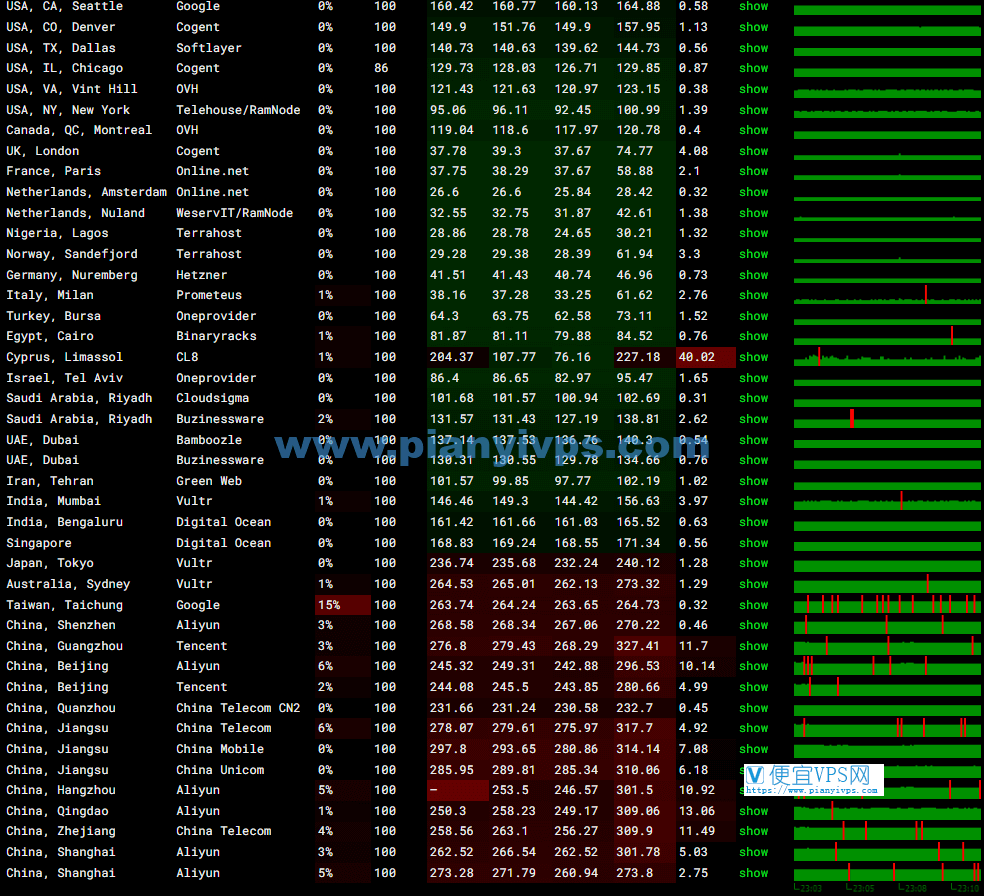Click the Taiwan, Taichung packet loss graph
The height and width of the screenshot is (896, 984).
point(887,604)
